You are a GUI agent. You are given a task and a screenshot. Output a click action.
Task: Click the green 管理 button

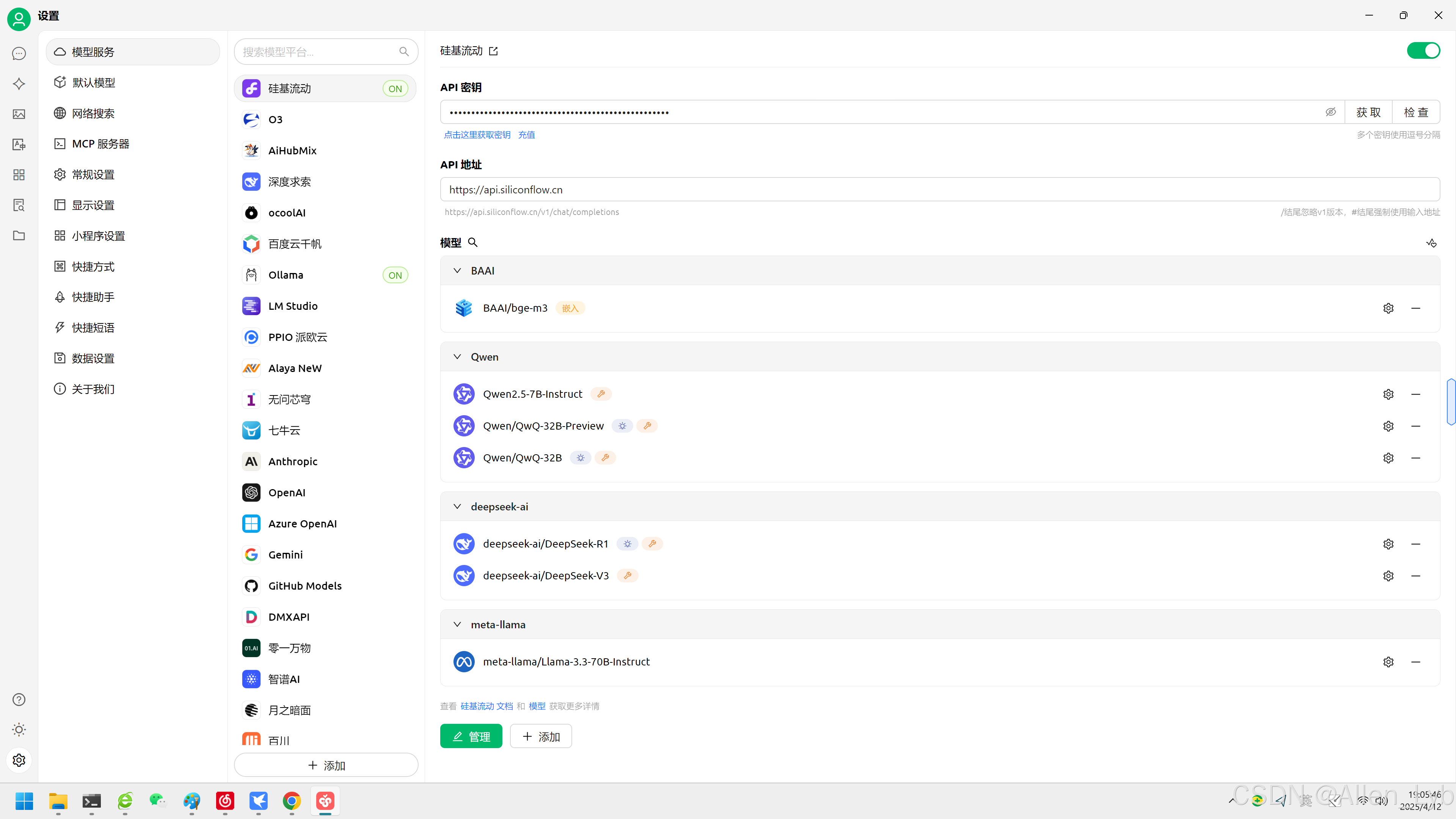click(471, 736)
